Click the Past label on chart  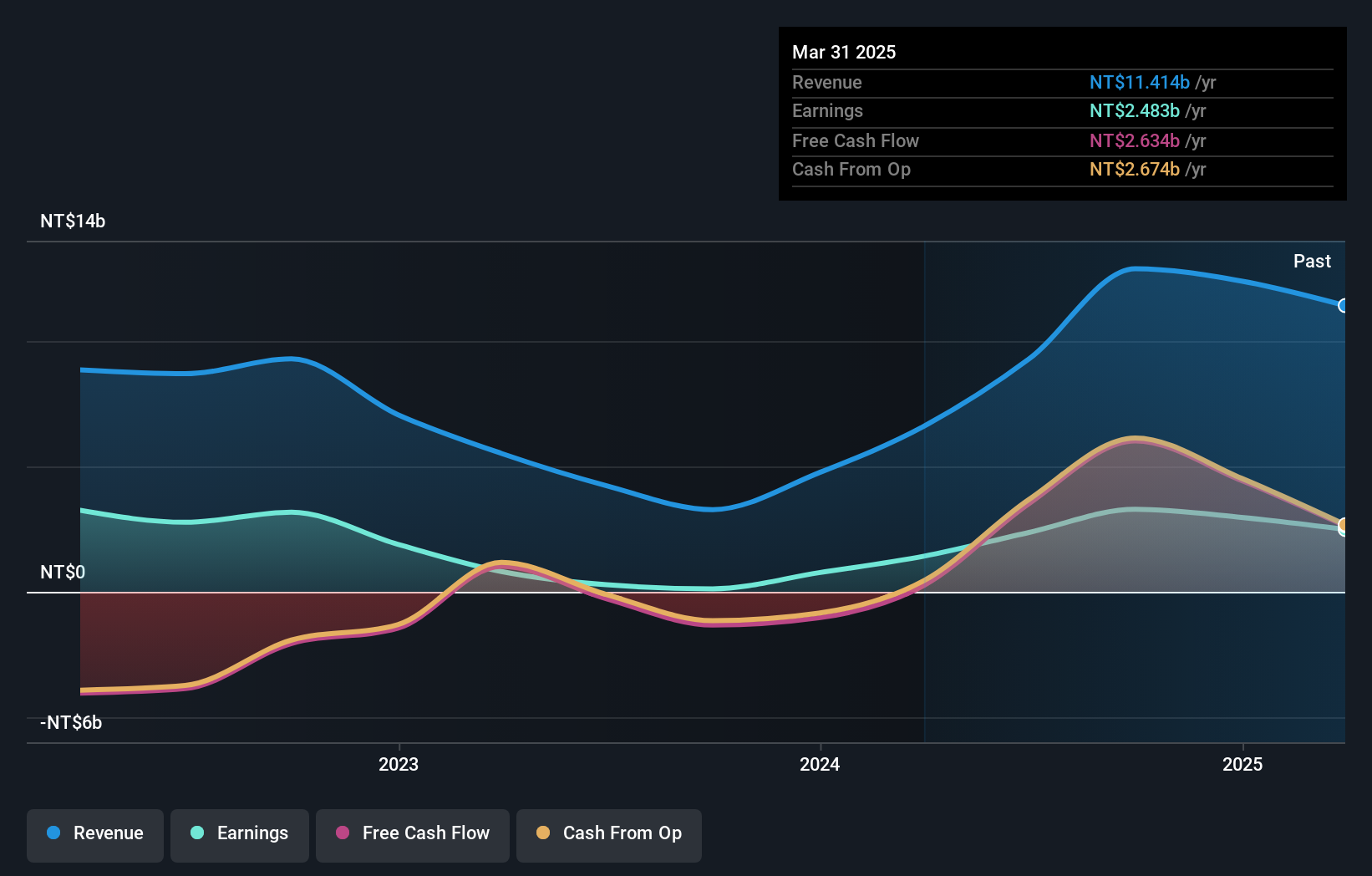pos(1312,261)
